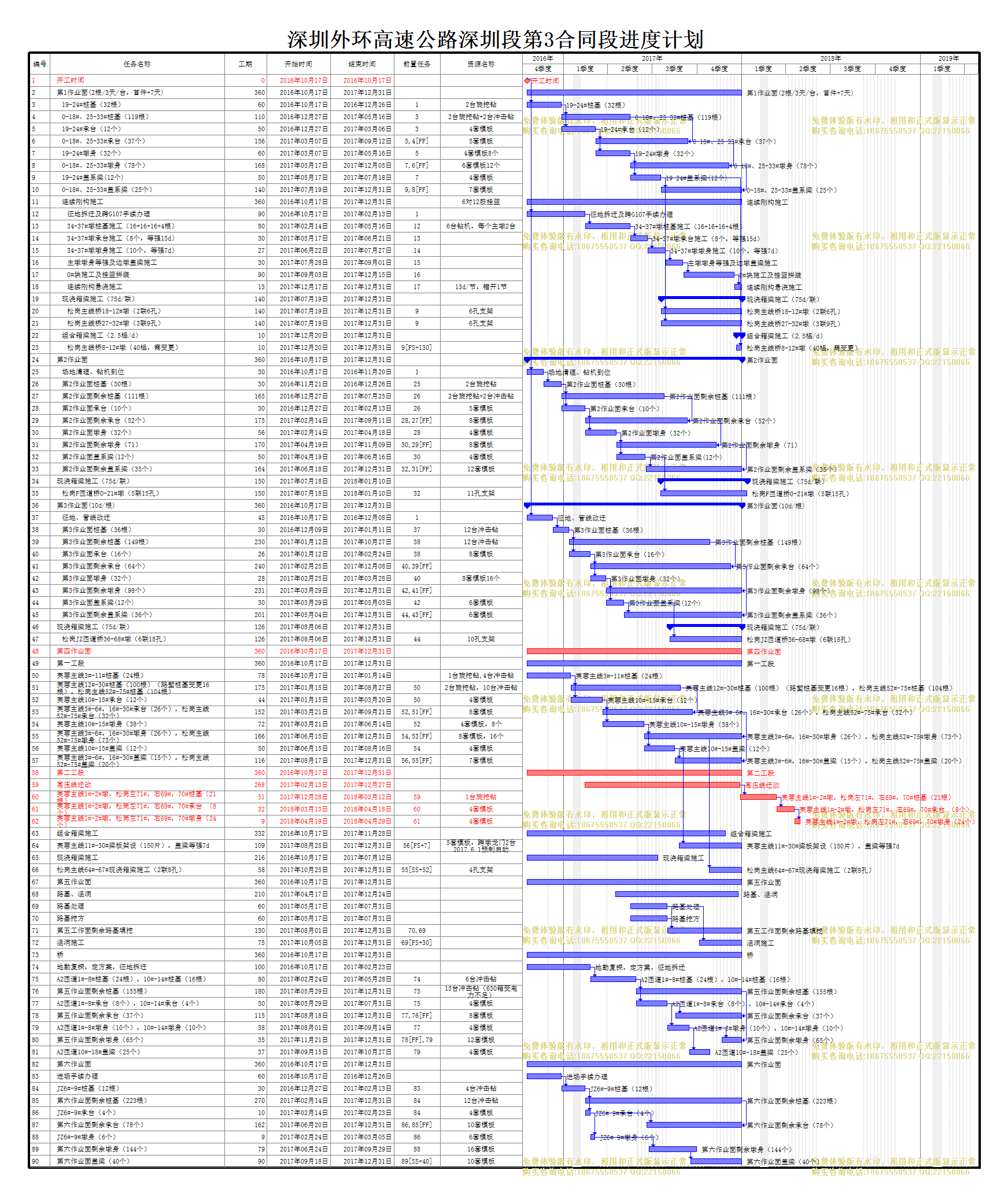The image size is (1008, 1196).
Task: Click the 开始时间 column header
Action: [x=298, y=64]
